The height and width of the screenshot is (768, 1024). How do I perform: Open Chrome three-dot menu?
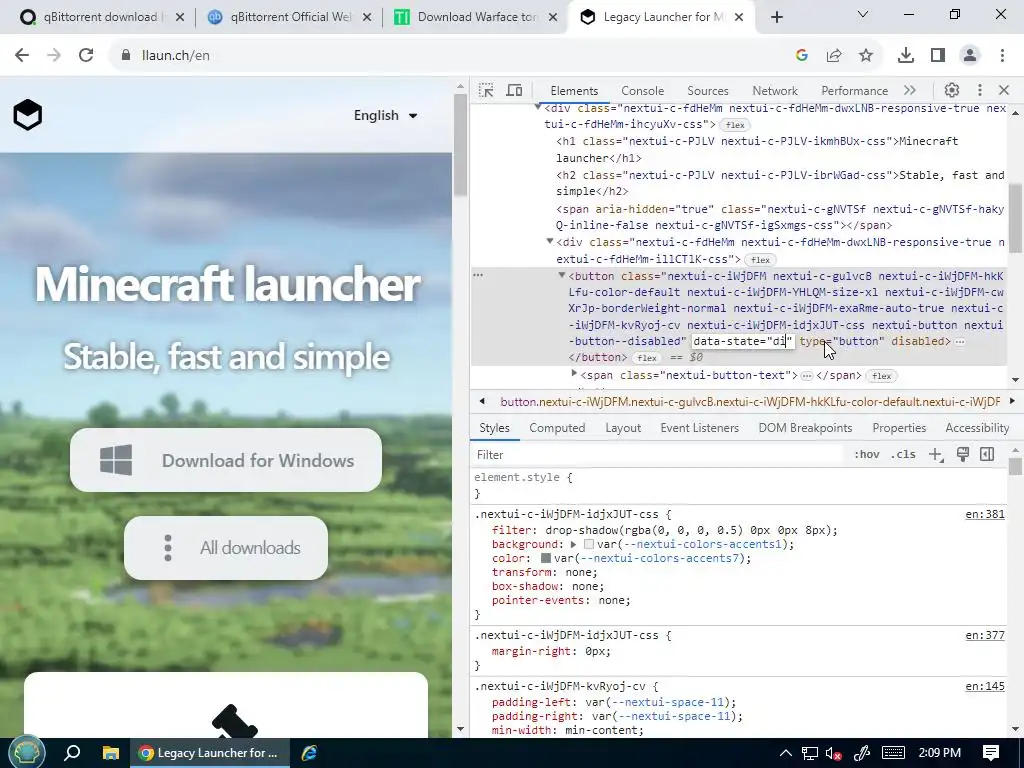click(1002, 56)
